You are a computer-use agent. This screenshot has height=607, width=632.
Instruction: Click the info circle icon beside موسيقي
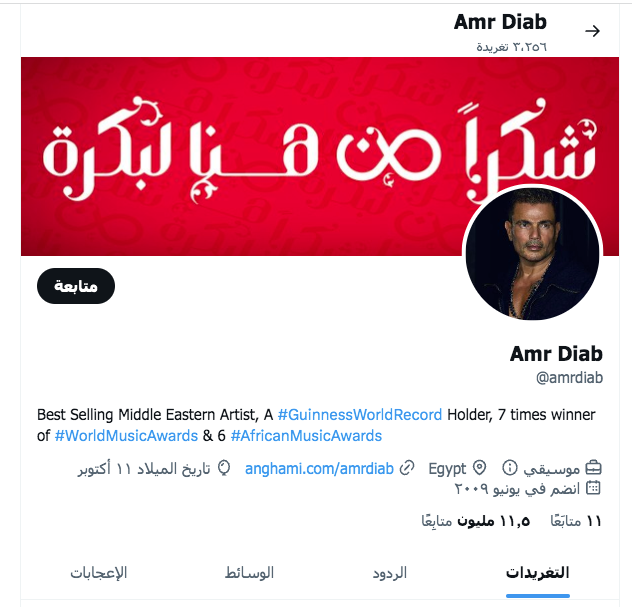(509, 468)
